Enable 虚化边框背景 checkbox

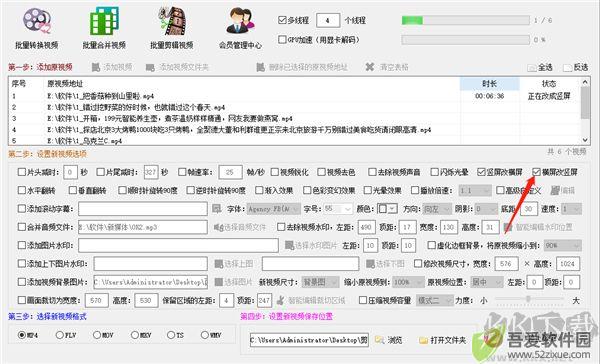point(431,245)
